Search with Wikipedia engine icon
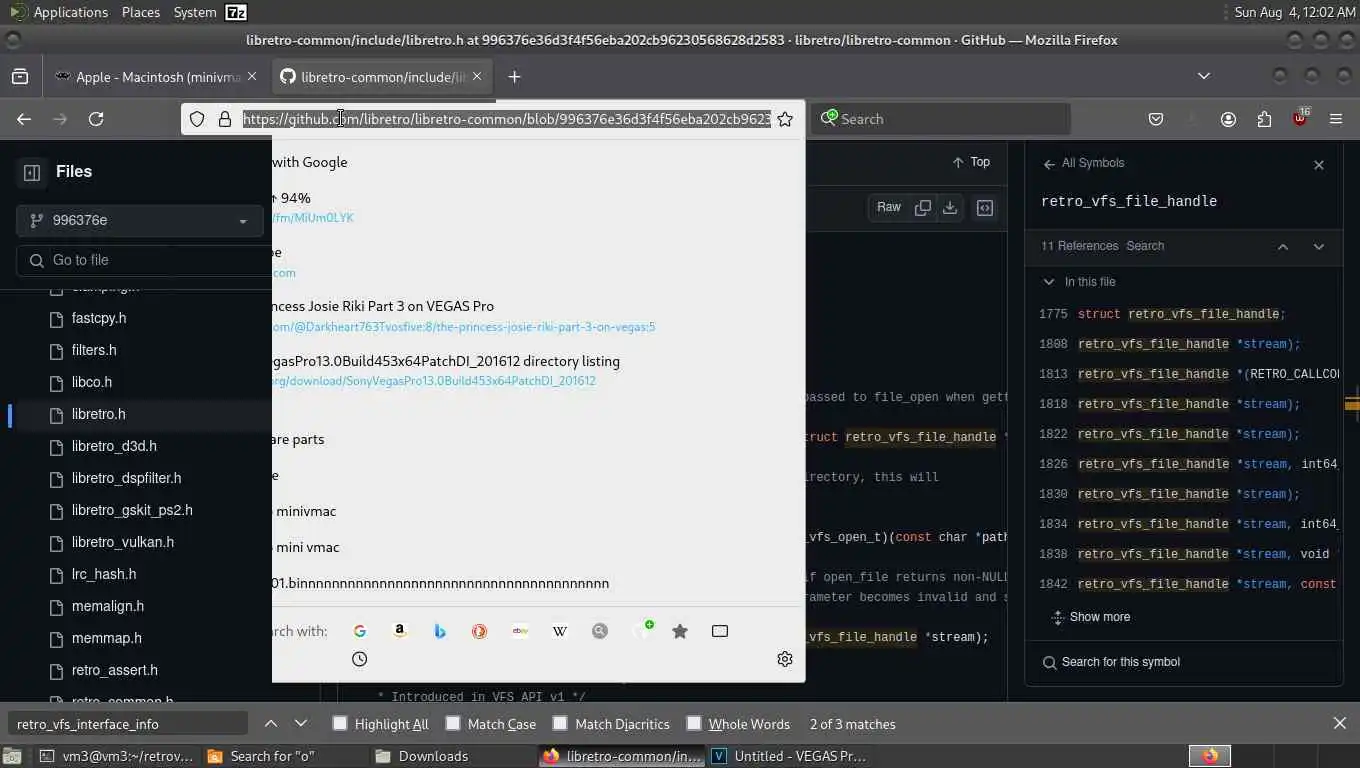This screenshot has width=1360, height=768. (x=560, y=631)
